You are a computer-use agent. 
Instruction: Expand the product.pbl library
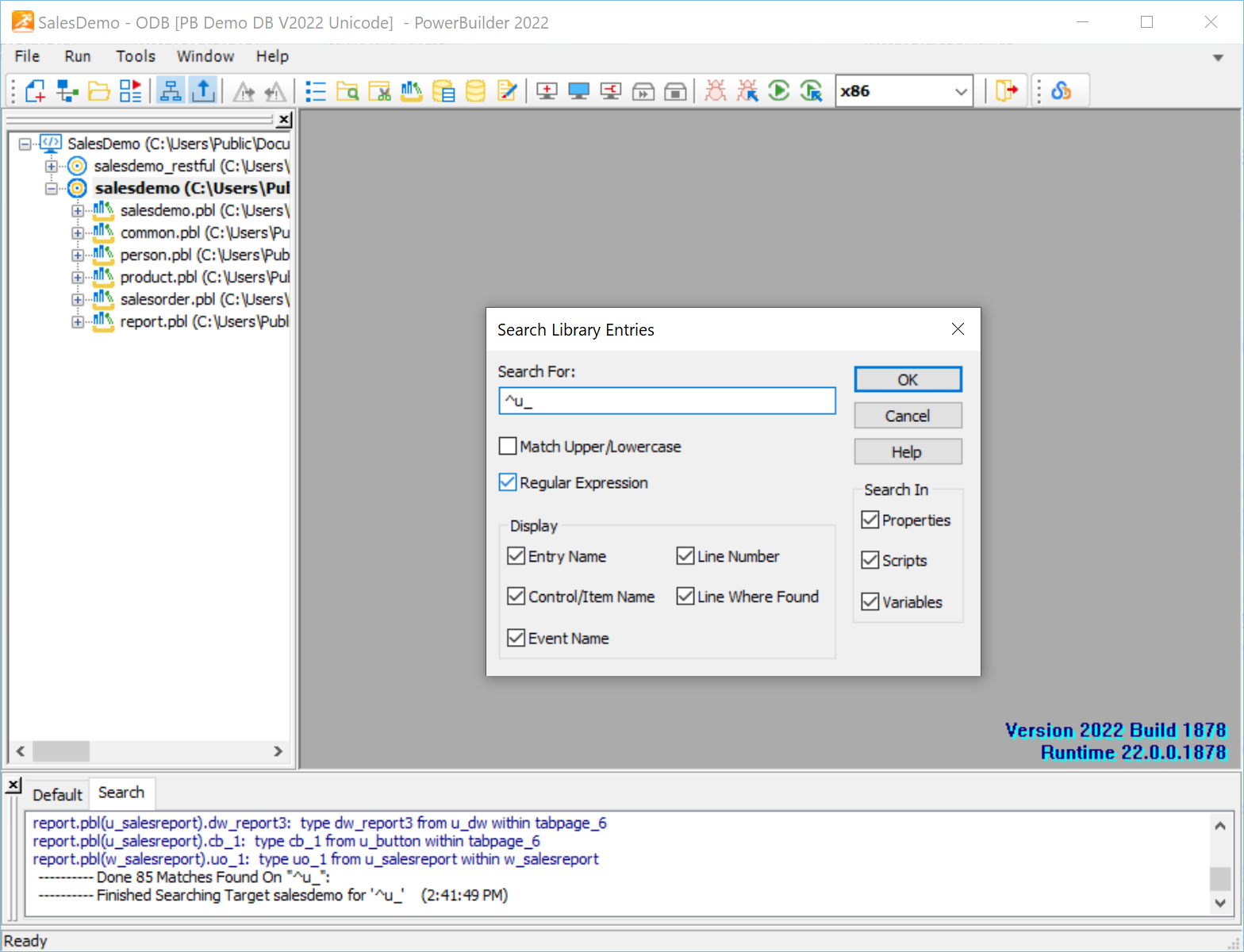tap(78, 278)
